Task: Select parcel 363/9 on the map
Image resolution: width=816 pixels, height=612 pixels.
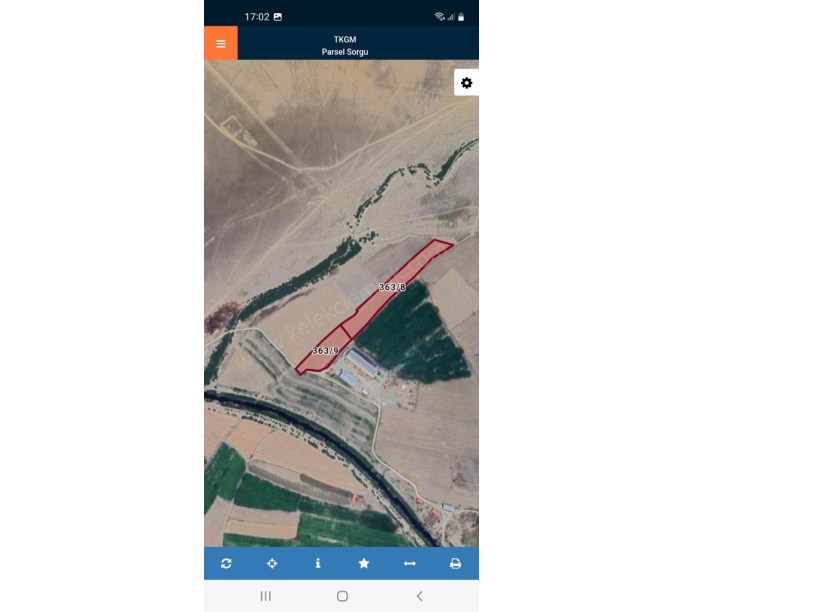Action: click(x=324, y=351)
